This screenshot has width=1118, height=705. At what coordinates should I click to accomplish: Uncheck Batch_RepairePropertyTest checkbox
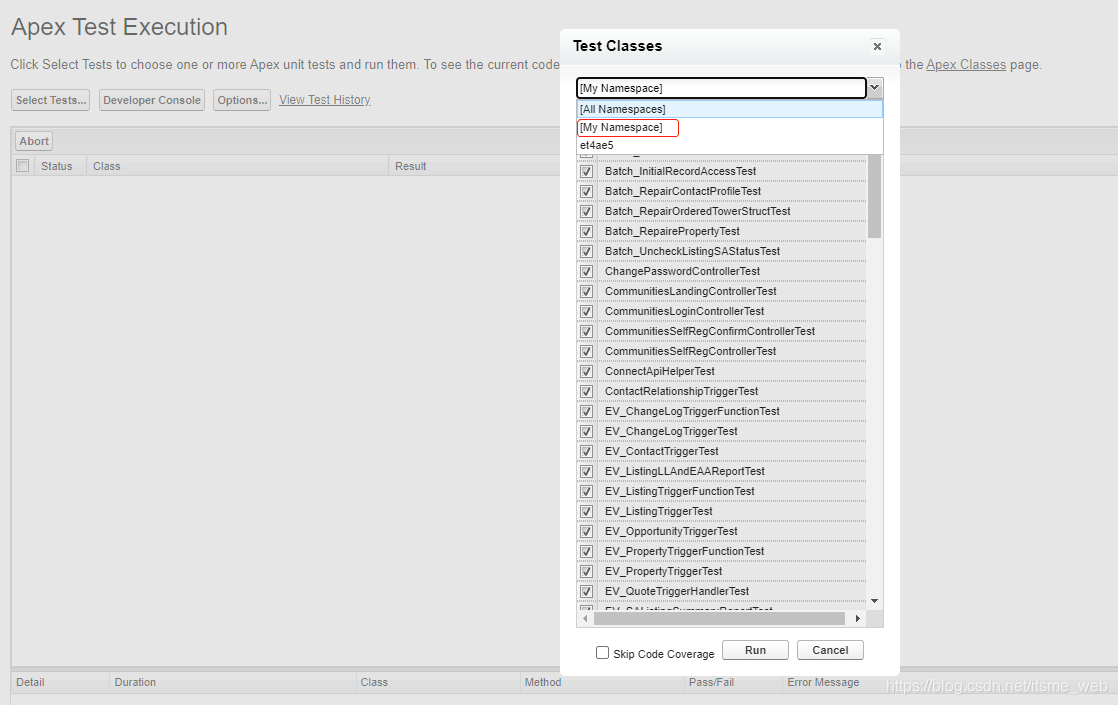coord(586,232)
